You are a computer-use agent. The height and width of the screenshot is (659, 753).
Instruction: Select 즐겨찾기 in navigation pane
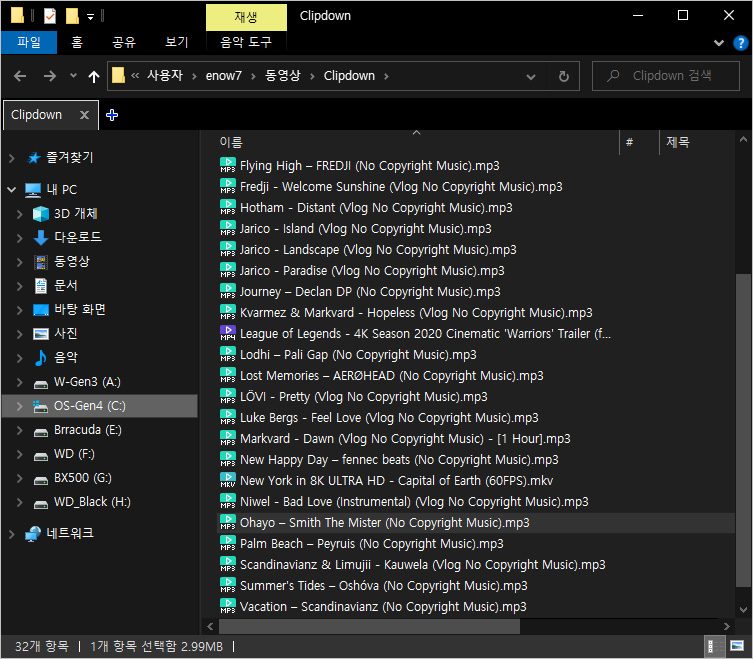tap(70, 158)
